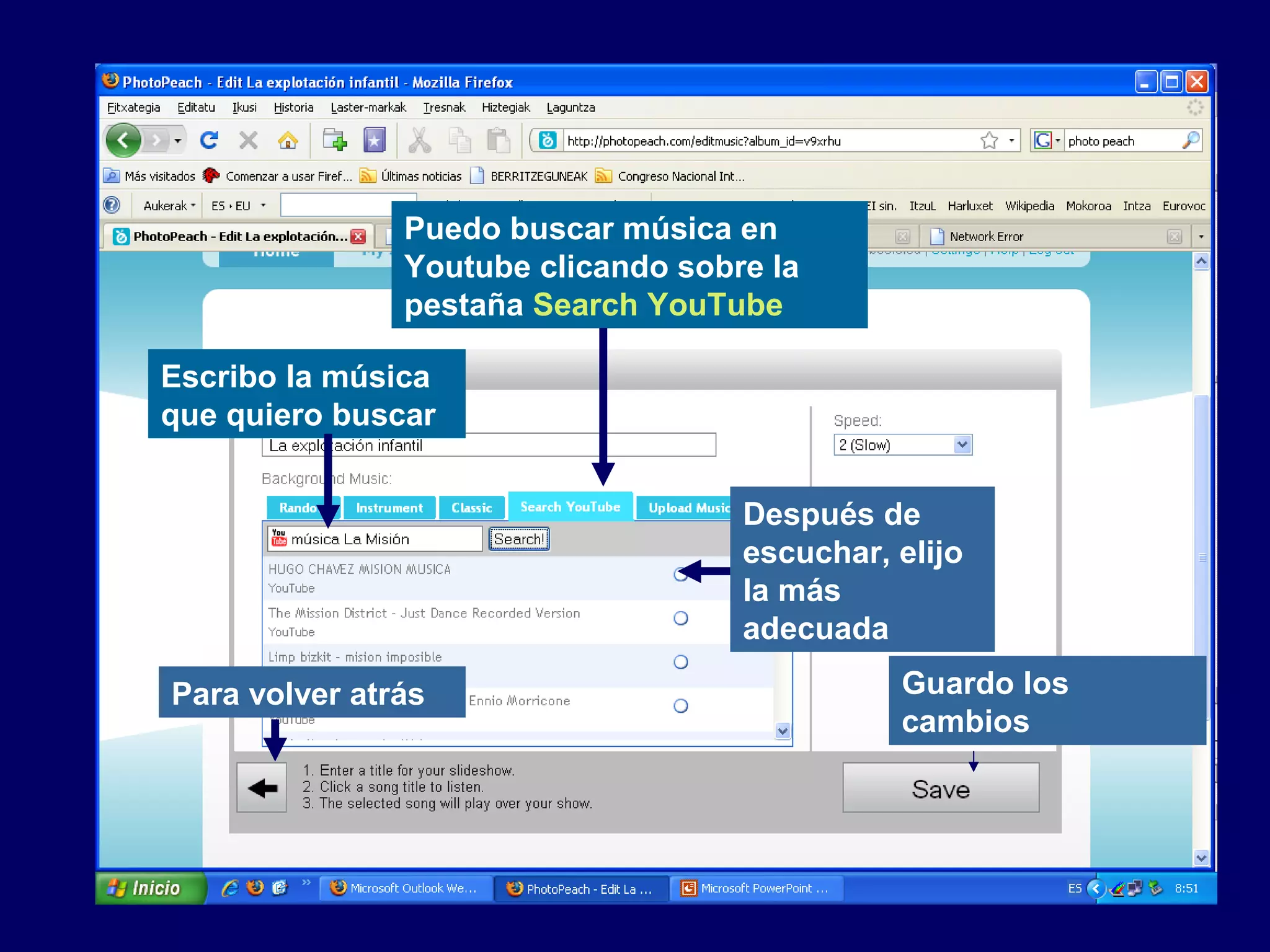The image size is (1270, 952).
Task: Open the Laster-markak menu
Action: click(368, 107)
